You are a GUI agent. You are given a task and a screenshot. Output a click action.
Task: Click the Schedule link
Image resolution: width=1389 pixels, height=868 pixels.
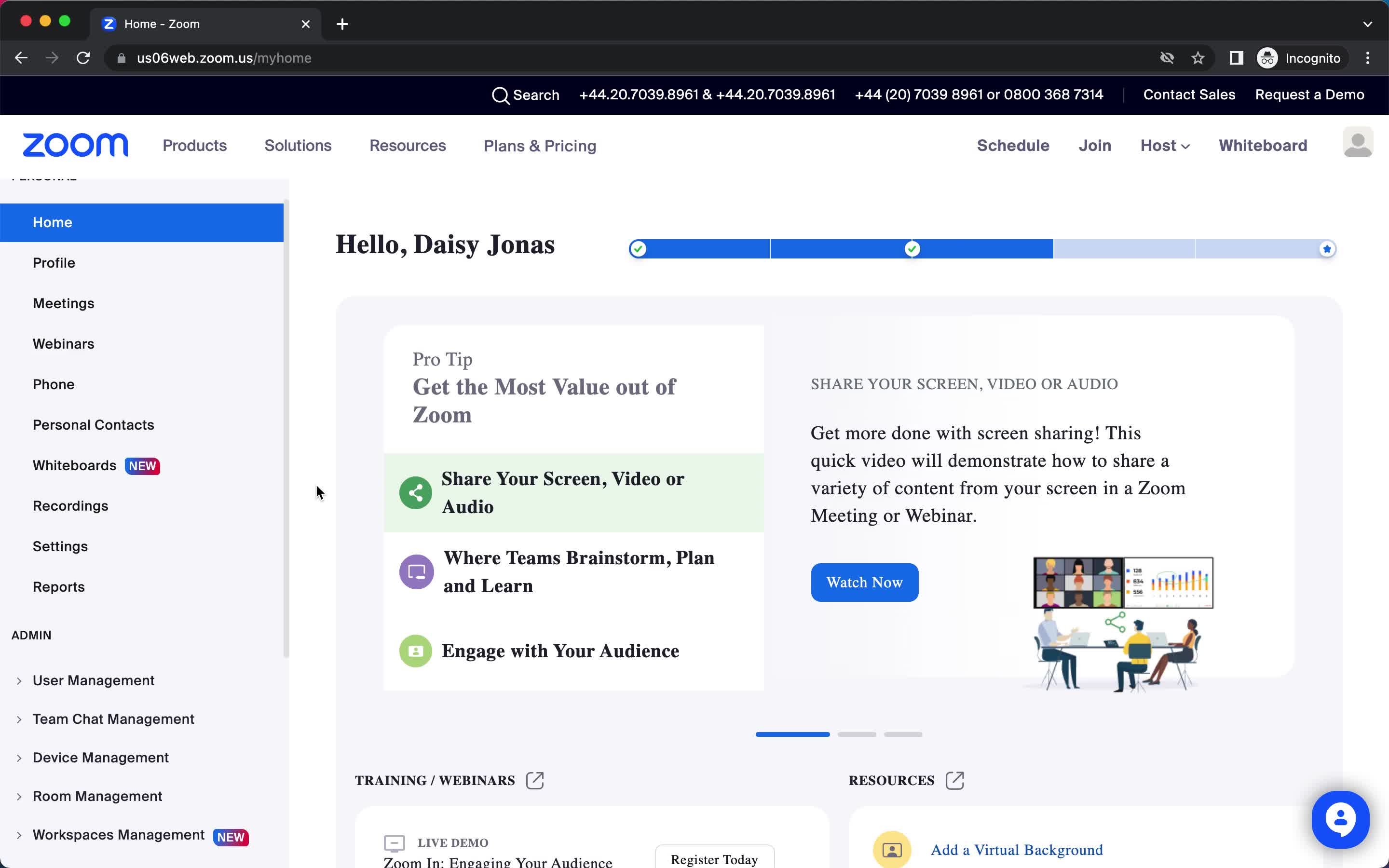[x=1013, y=146]
